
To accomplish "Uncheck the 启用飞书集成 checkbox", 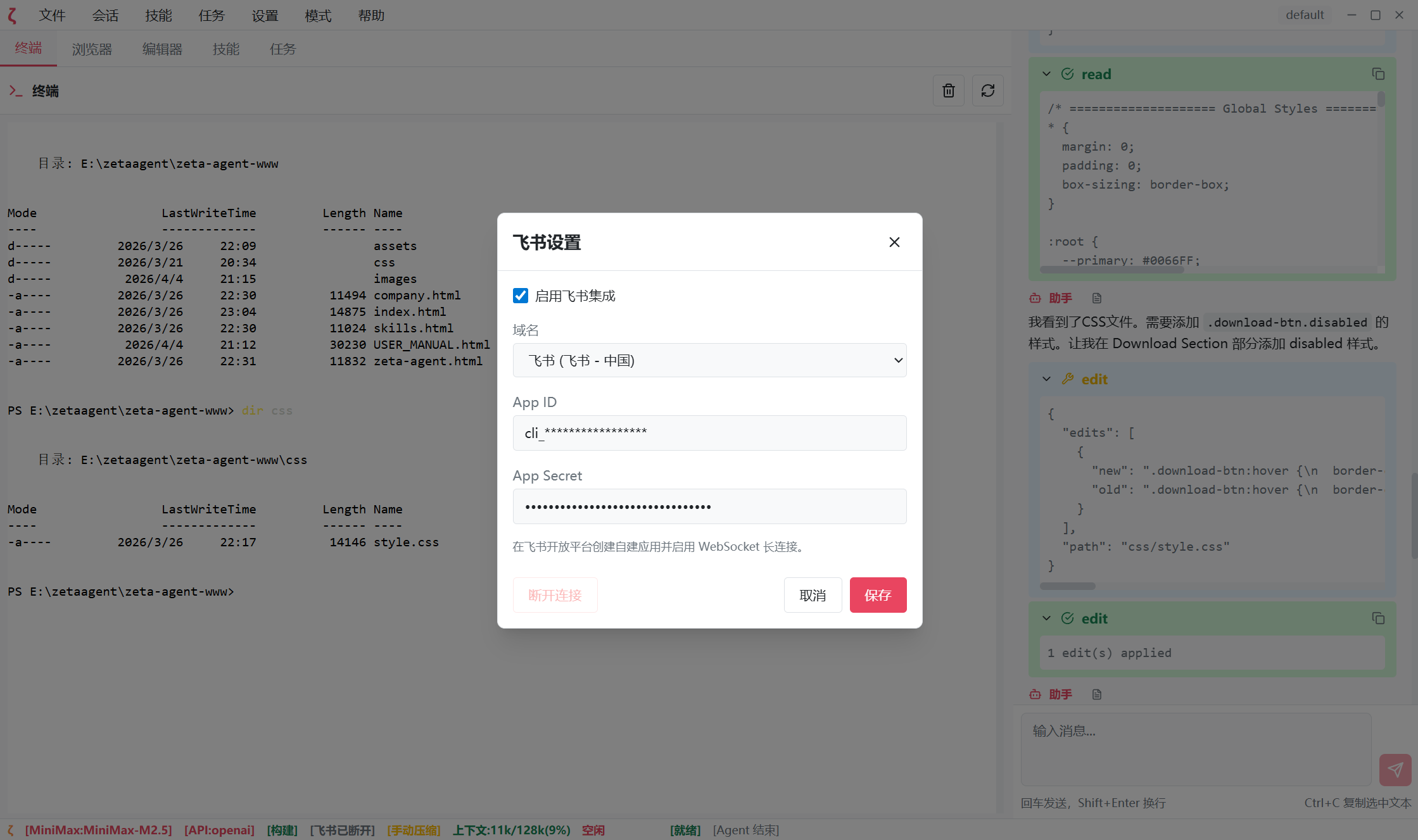I will click(521, 296).
